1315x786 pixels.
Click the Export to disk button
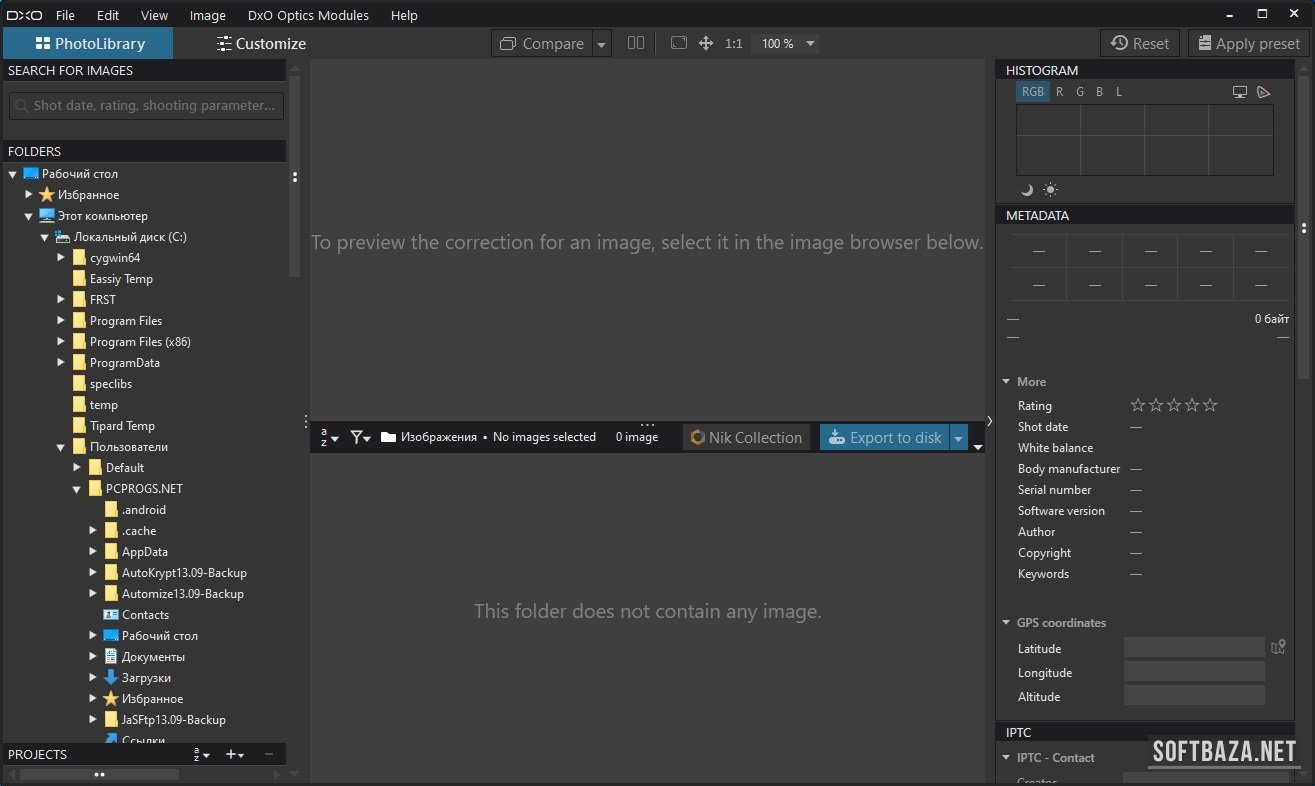coord(884,437)
